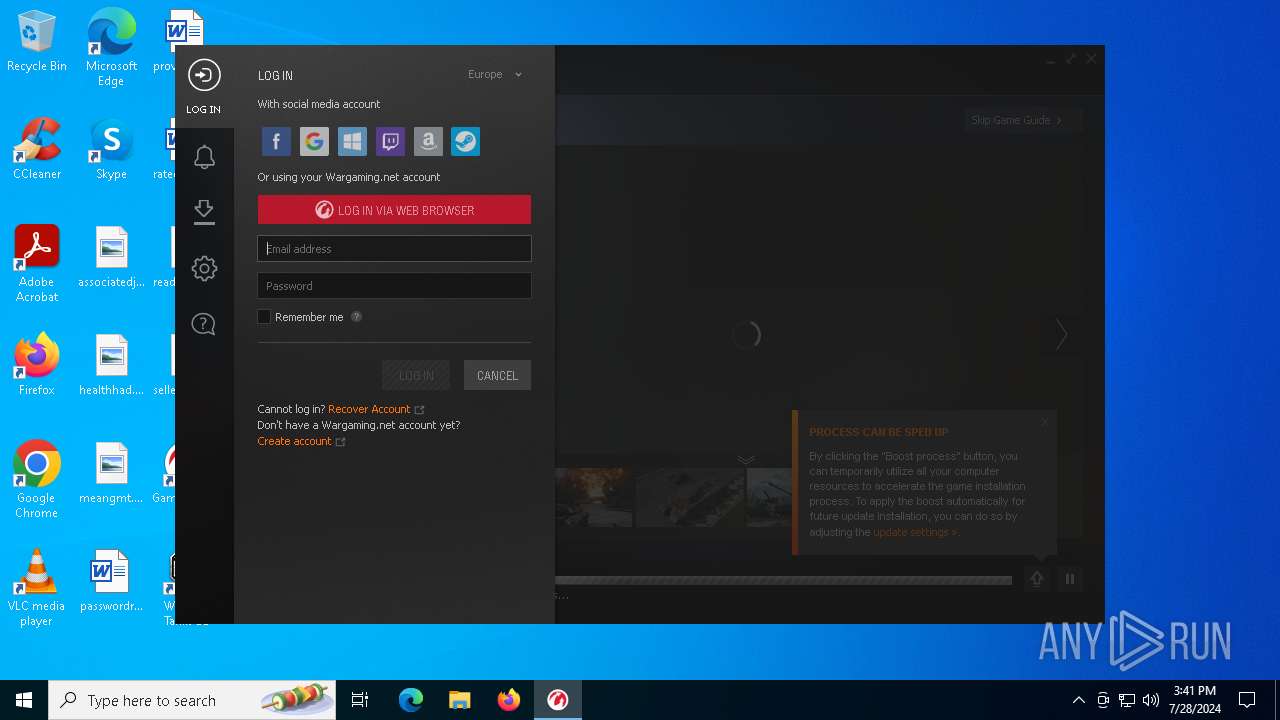Open the Europe region dropdown
The width and height of the screenshot is (1280, 720).
(x=495, y=75)
